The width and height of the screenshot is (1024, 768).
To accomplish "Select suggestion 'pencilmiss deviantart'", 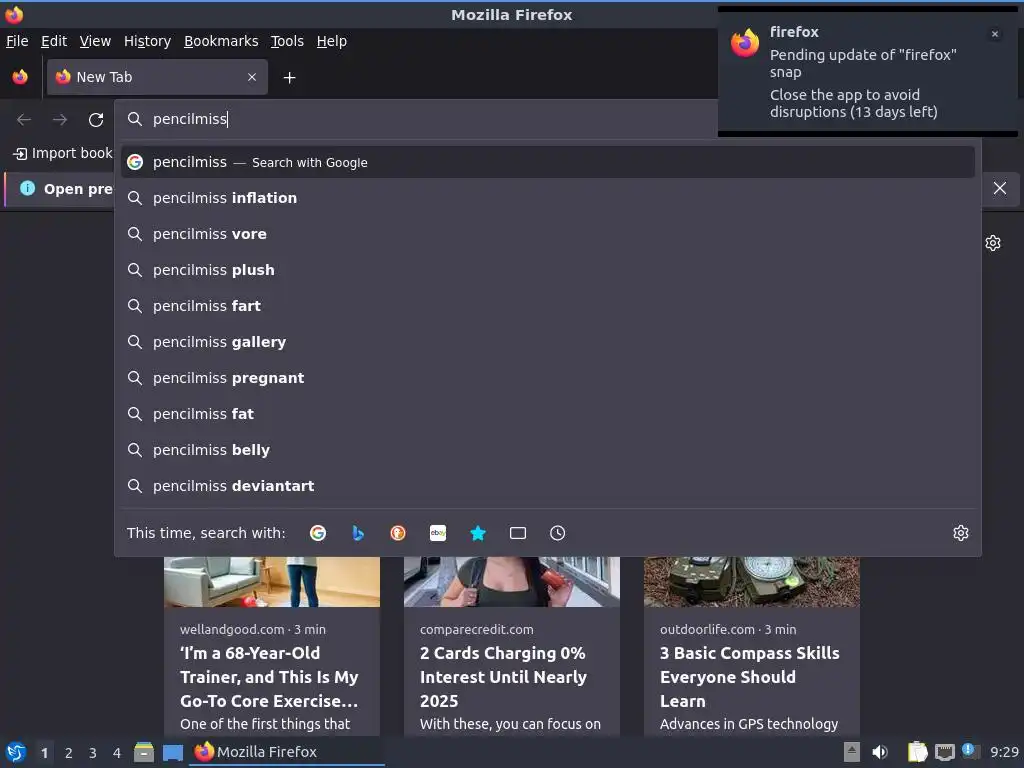I will click(x=547, y=486).
